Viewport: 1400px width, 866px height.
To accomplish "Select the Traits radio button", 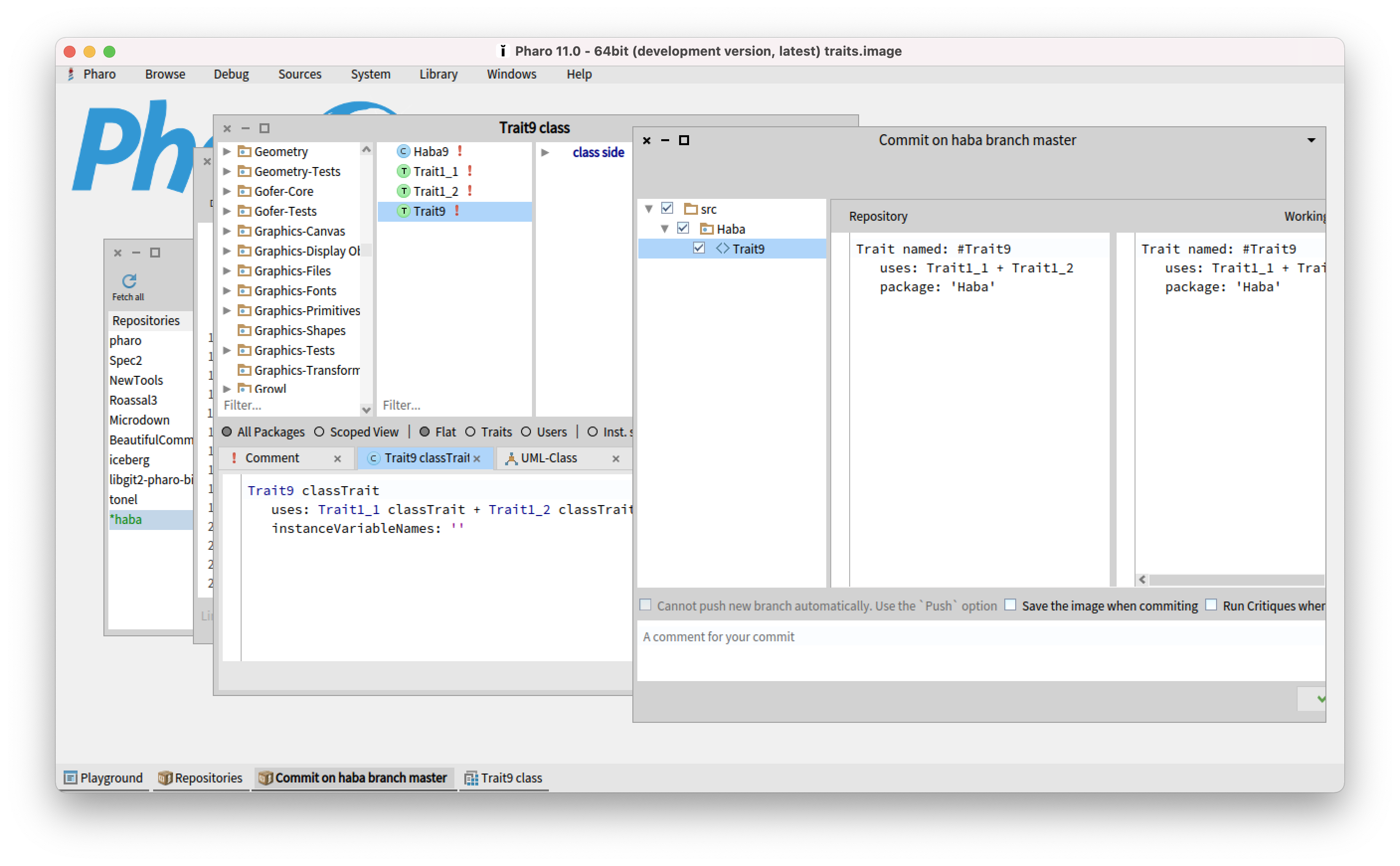I will [x=471, y=432].
